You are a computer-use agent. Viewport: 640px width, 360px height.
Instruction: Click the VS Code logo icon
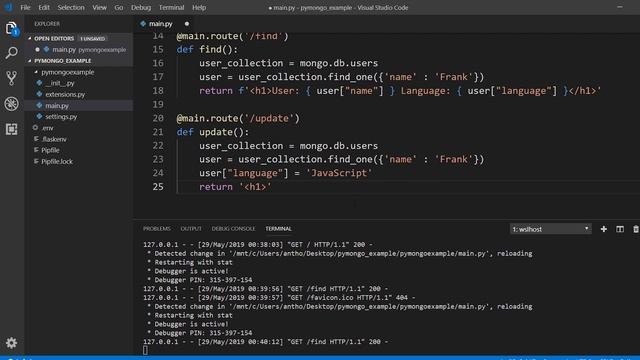(x=8, y=7)
